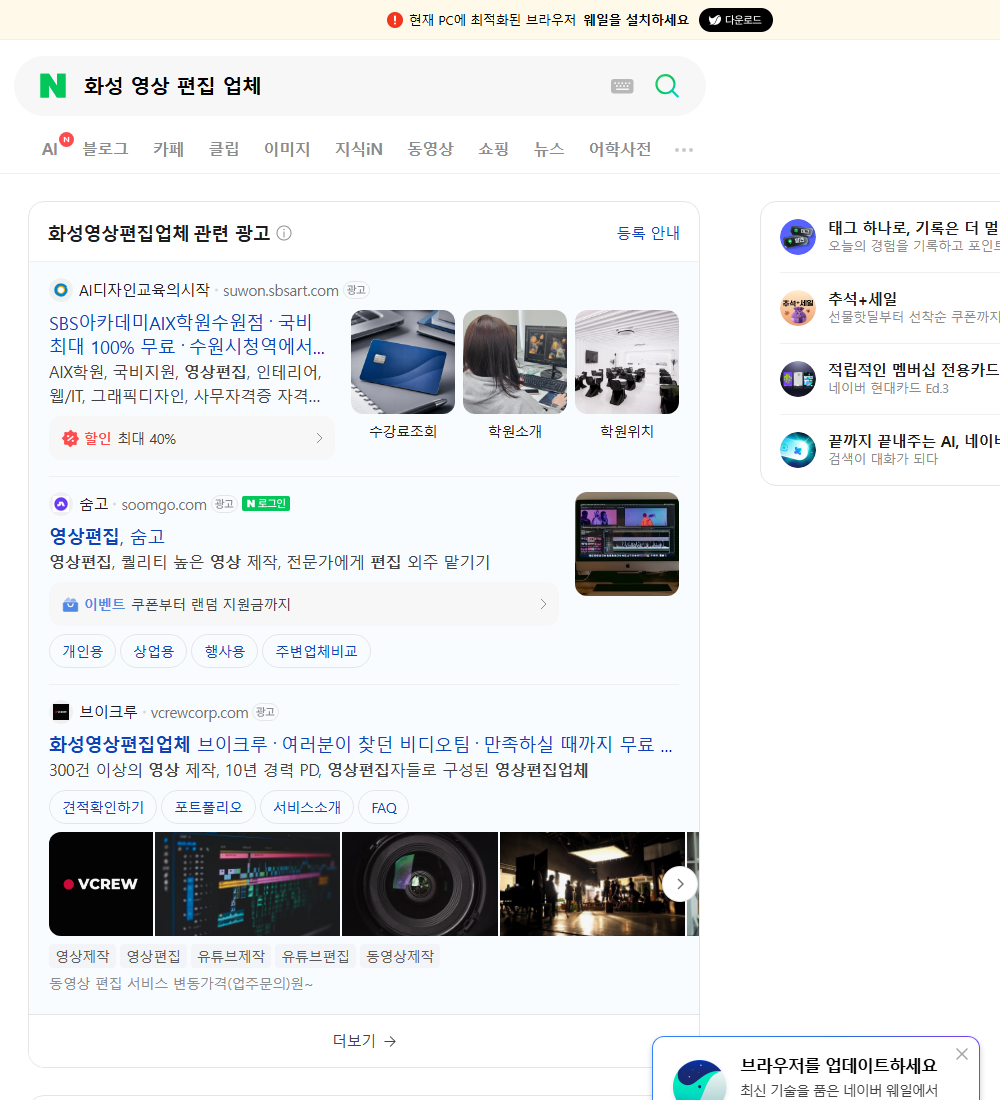1000x1100 pixels.
Task: Expand the 이벤트 쿠폰부터 랜덤 지원금까지 row
Action: 304,604
